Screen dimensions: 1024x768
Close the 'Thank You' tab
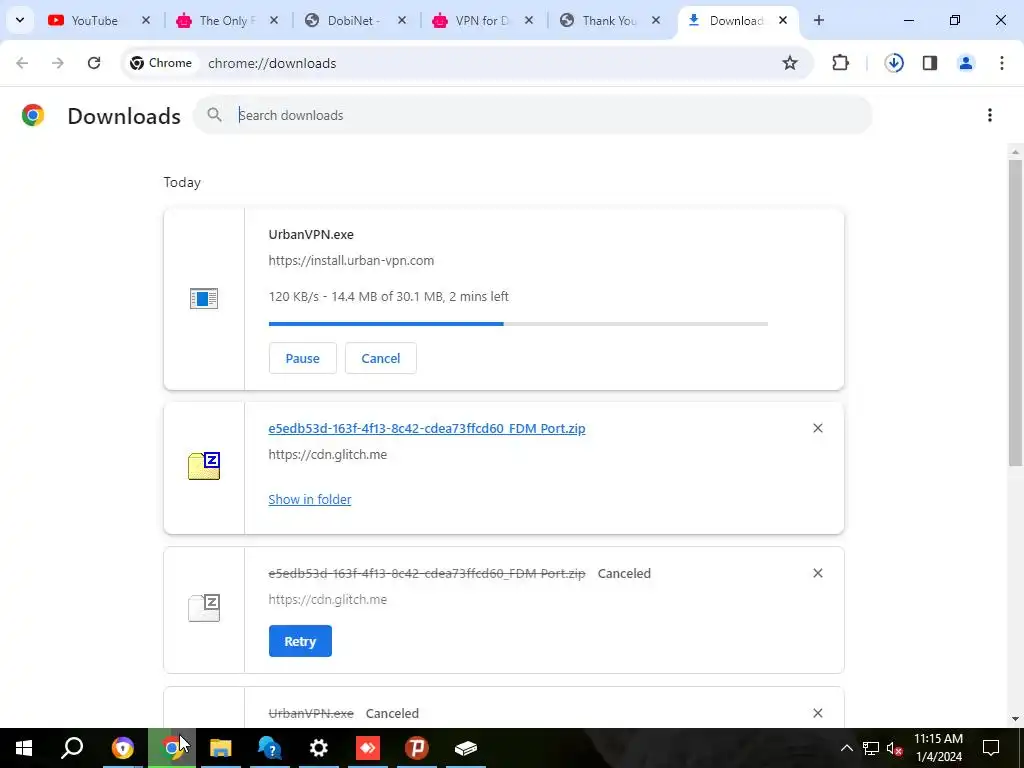coord(656,21)
